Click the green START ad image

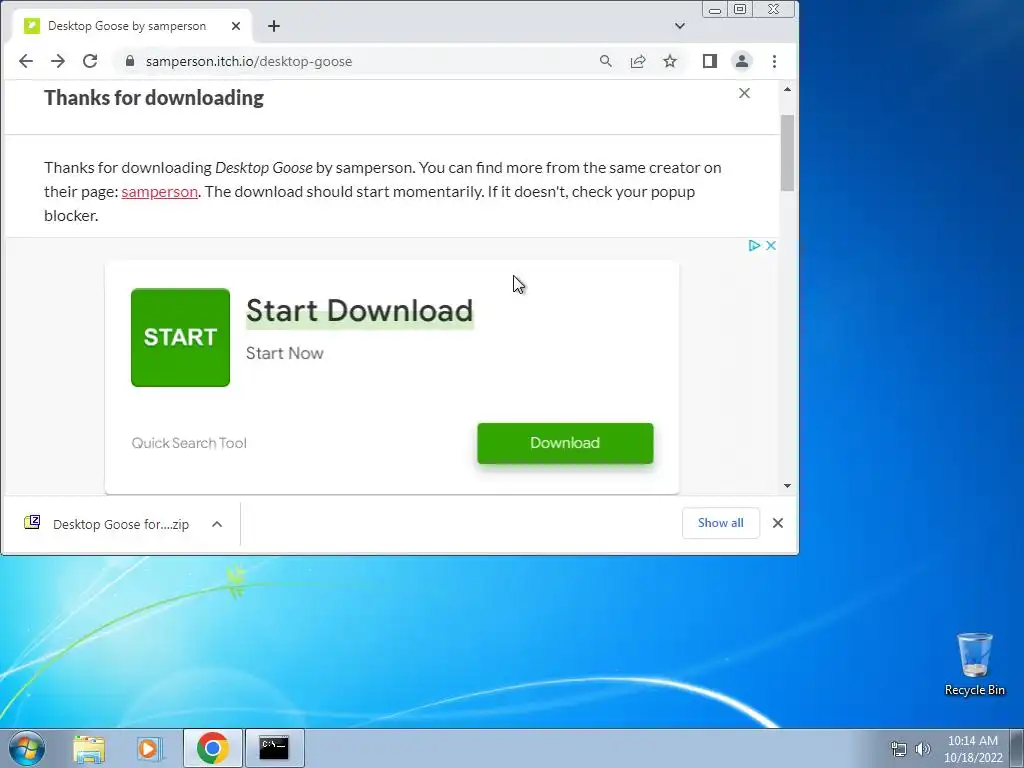[180, 338]
